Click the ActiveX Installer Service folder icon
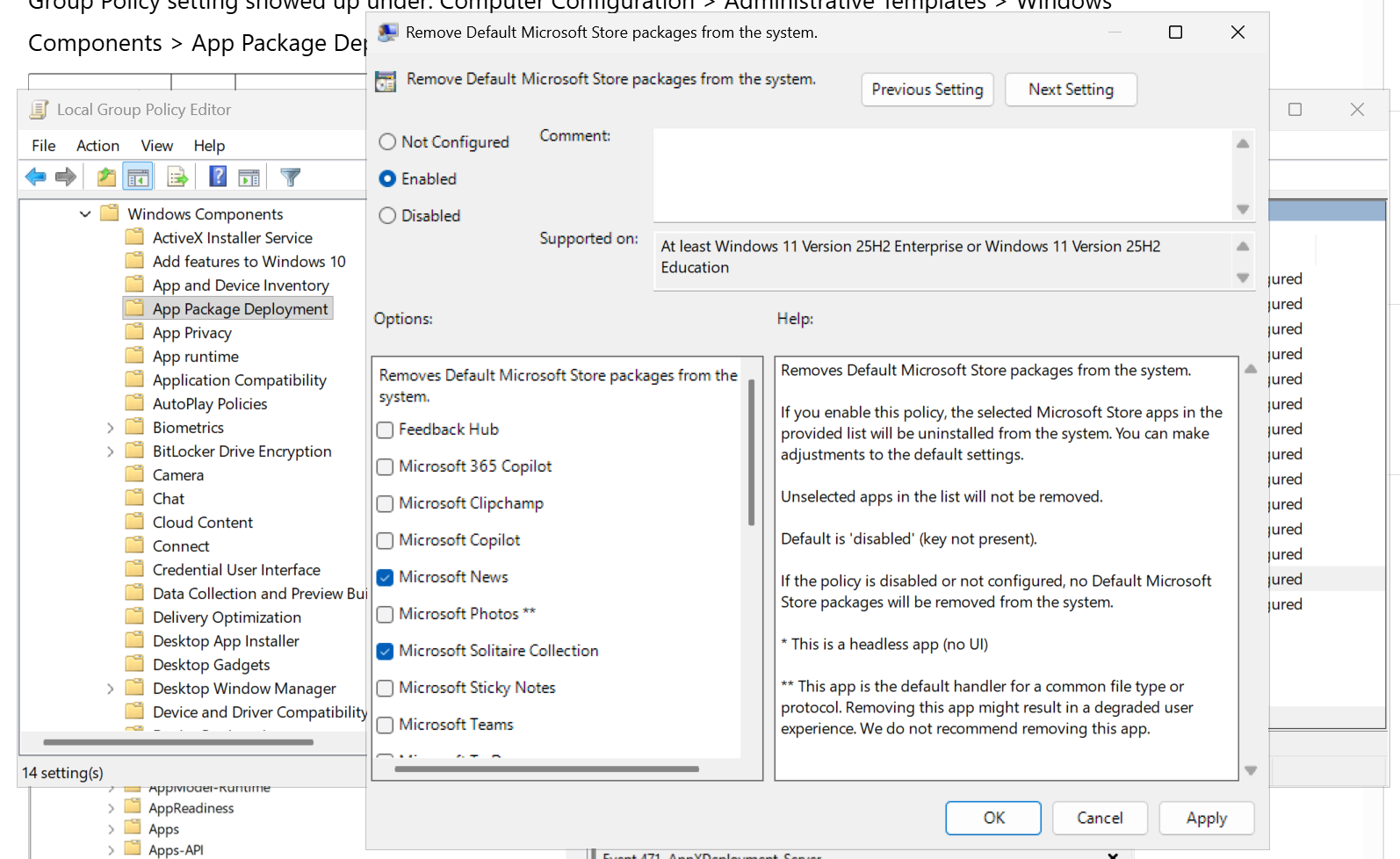1400x859 pixels. pyautogui.click(x=134, y=237)
